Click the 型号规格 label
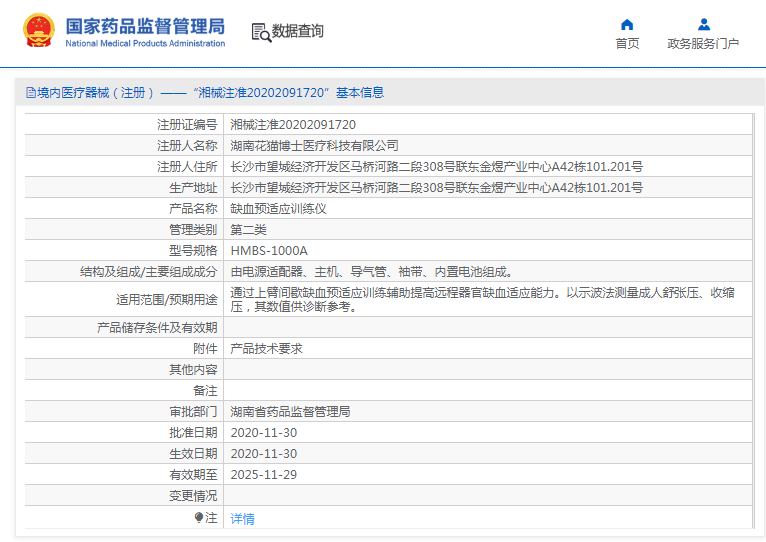 pos(193,251)
